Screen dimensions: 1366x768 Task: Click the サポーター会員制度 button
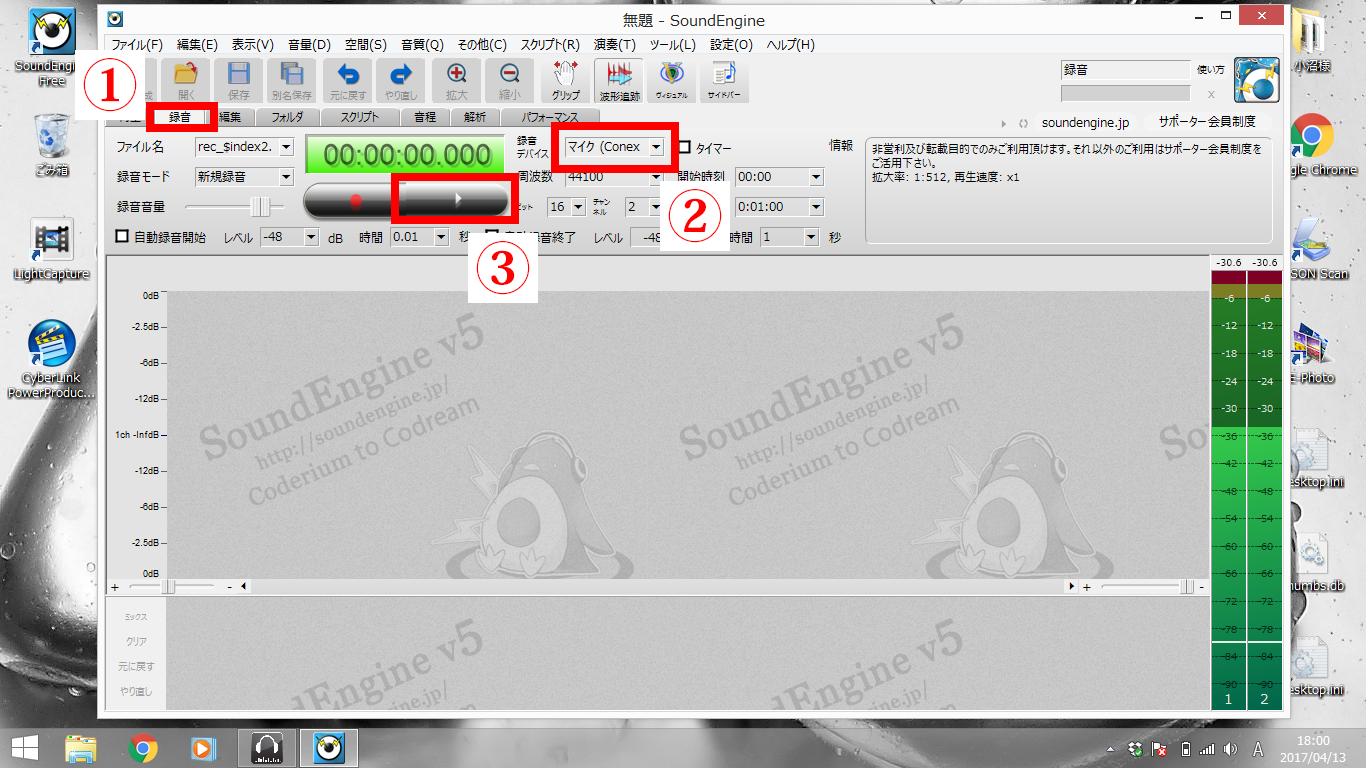1207,122
